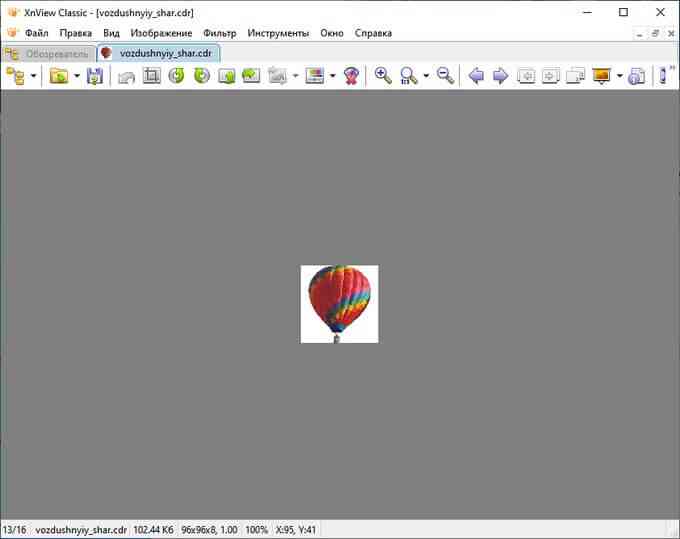The height and width of the screenshot is (539, 680).
Task: Open the Фильтр menu
Action: (x=220, y=33)
